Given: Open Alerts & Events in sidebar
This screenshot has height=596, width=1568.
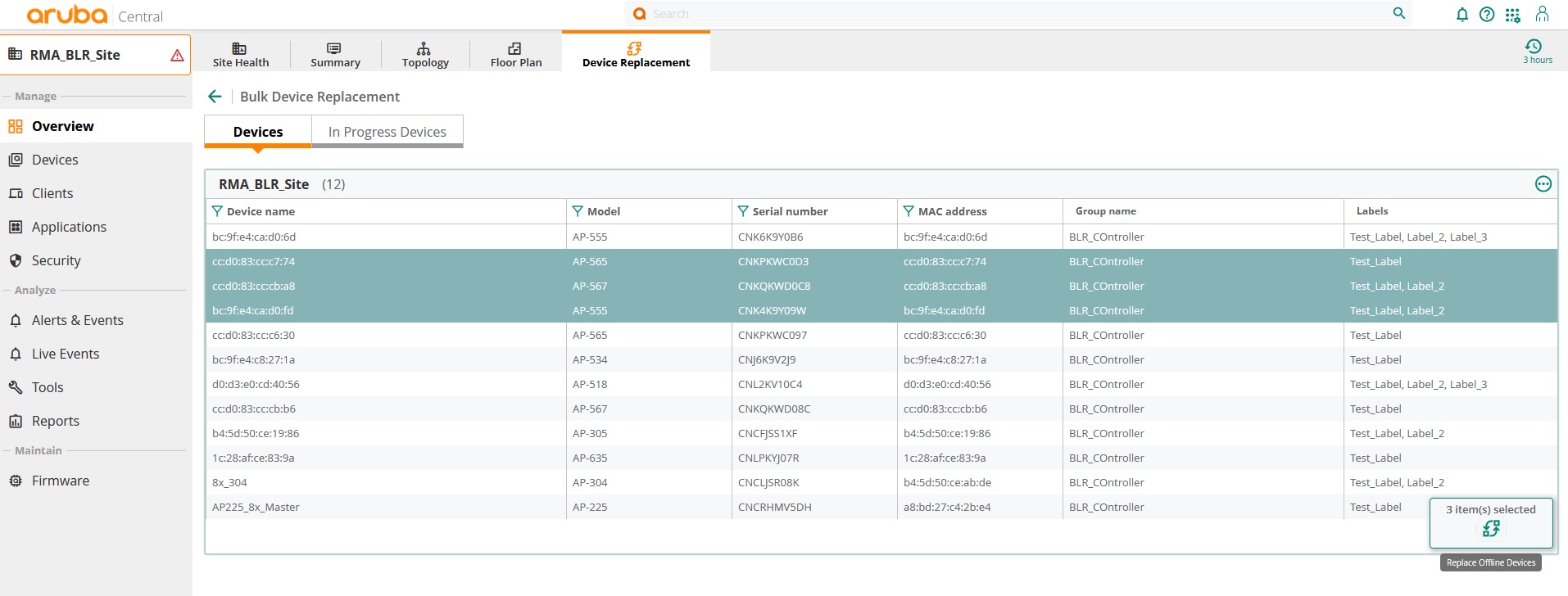Looking at the screenshot, I should 77,320.
